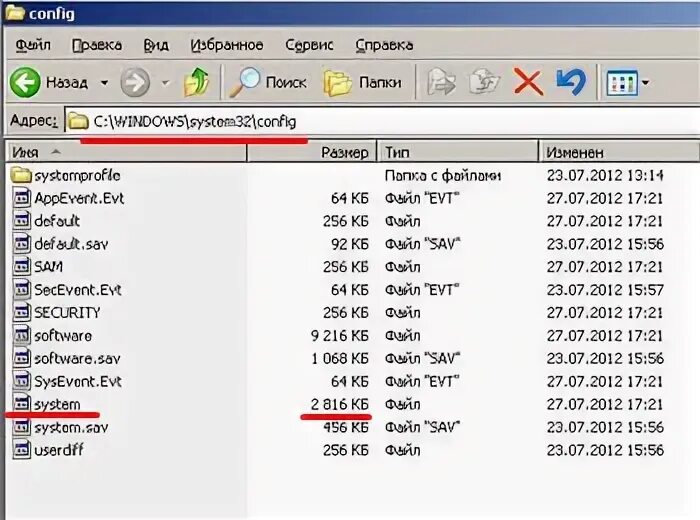Open the Справка menu

click(x=384, y=45)
